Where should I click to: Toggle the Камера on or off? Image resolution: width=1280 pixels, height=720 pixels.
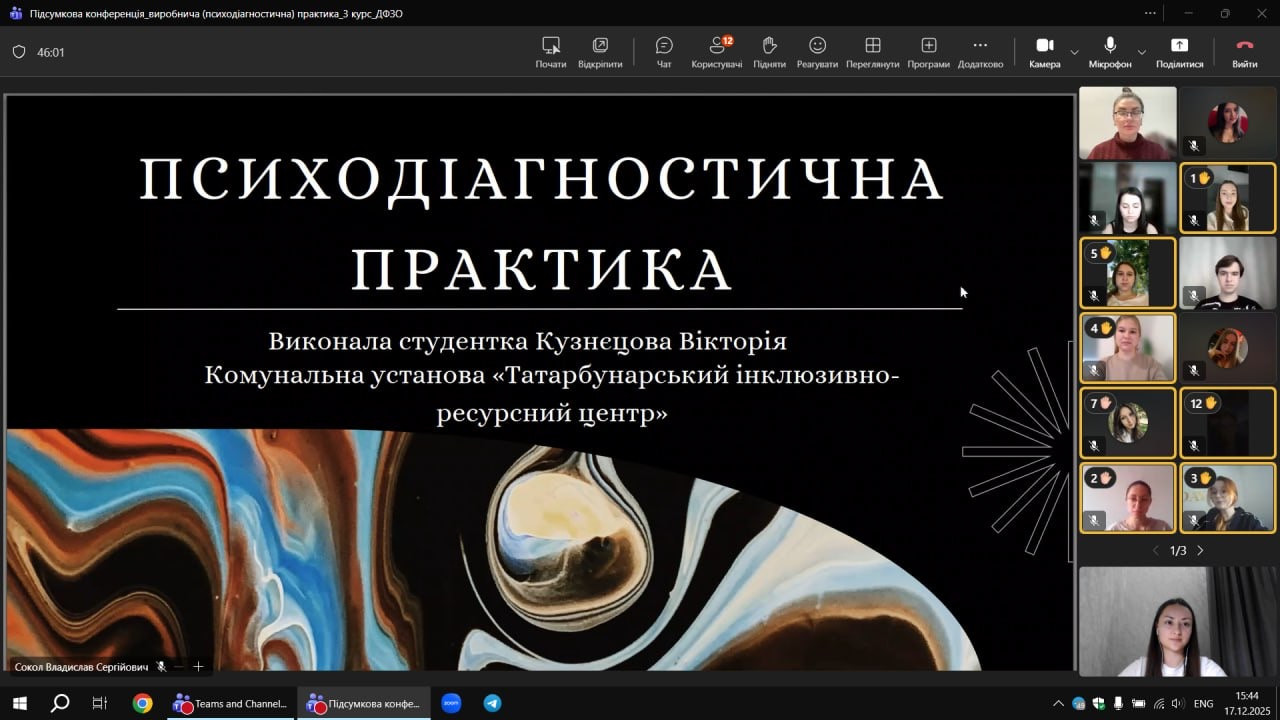(x=1044, y=52)
